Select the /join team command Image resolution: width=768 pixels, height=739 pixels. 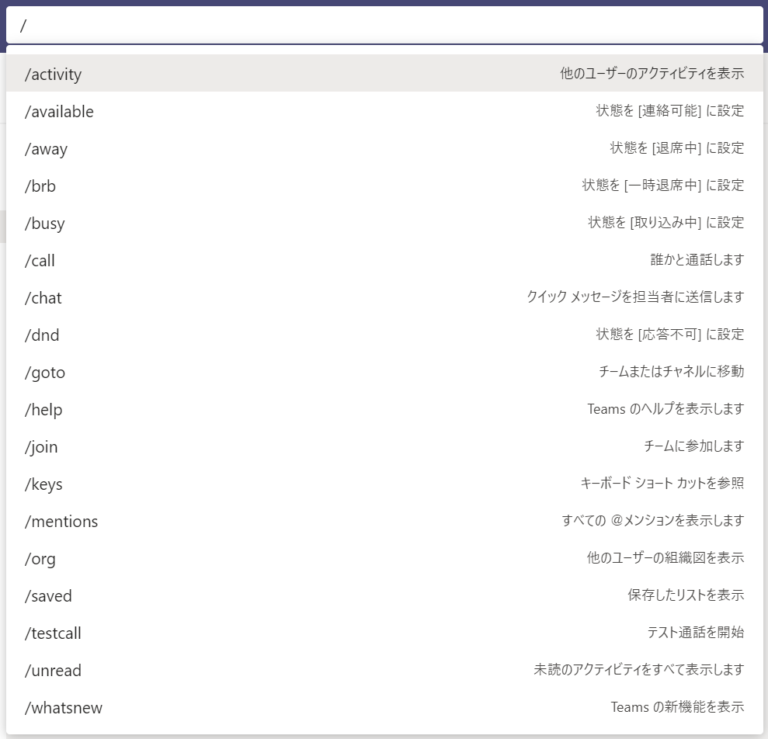click(x=41, y=447)
